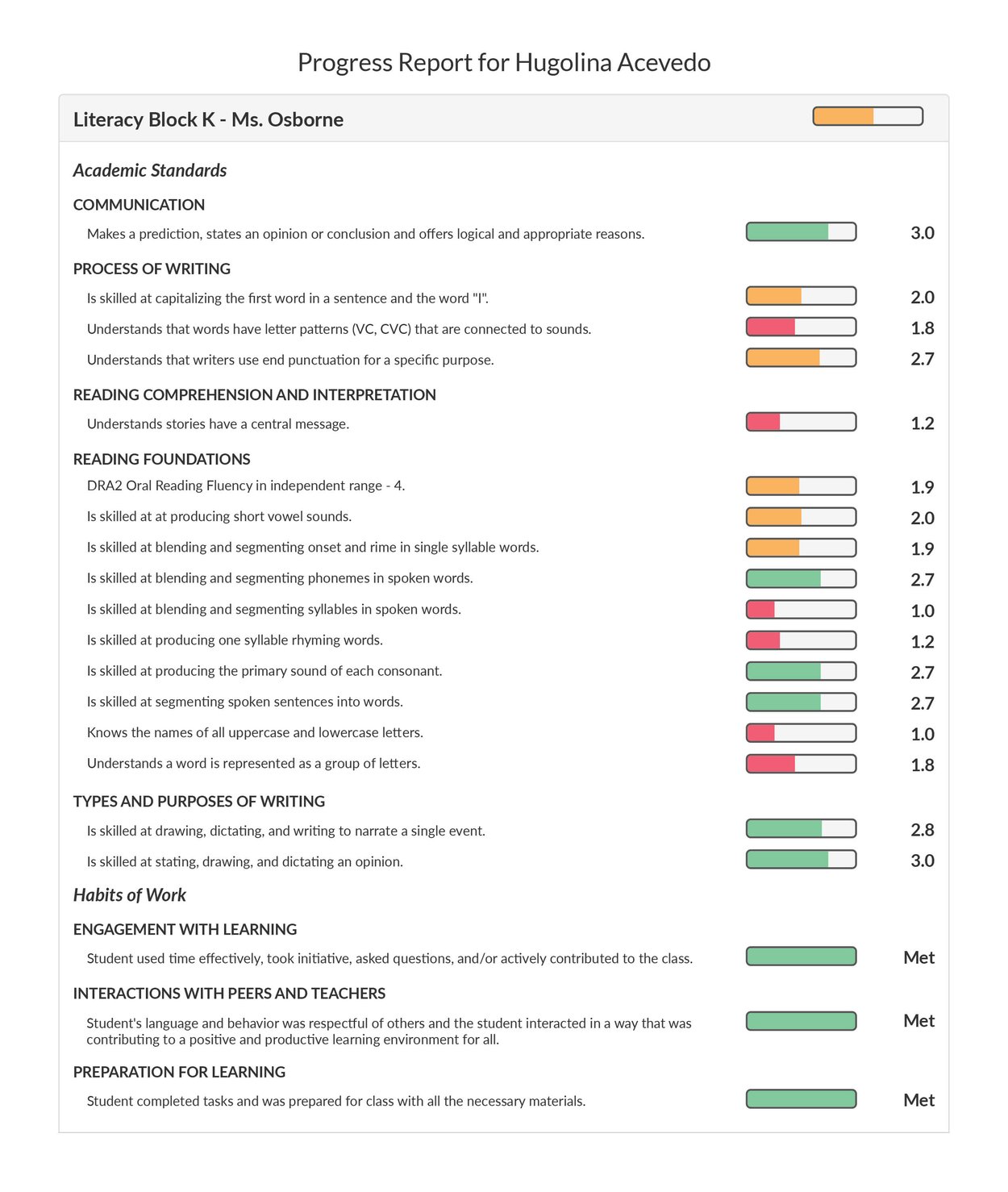Viewport: 1008px width, 1192px height.
Task: Click the Communication prediction score progress bar
Action: click(800, 233)
